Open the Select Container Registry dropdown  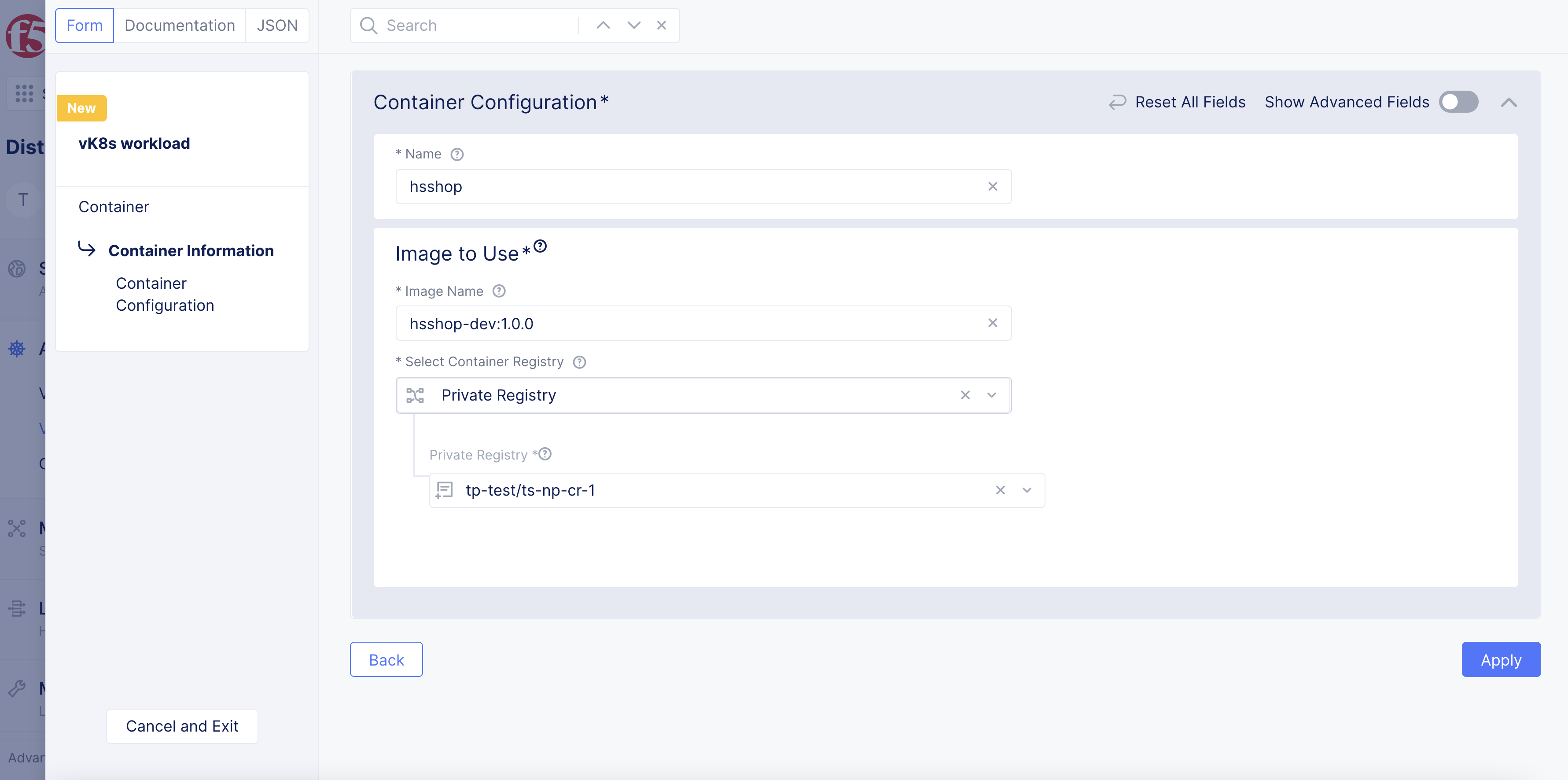click(992, 394)
